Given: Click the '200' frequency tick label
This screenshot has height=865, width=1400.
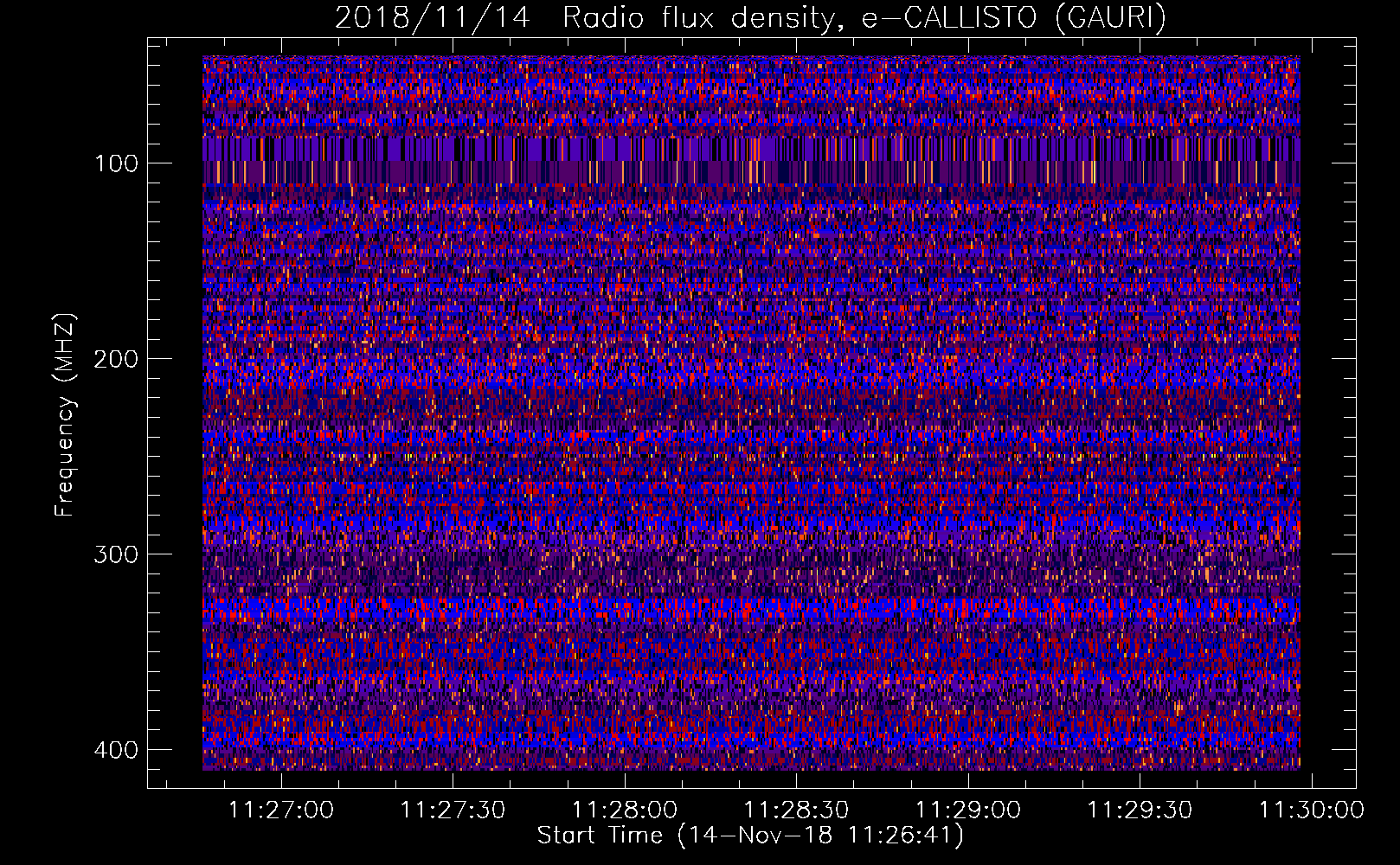Looking at the screenshot, I should (116, 359).
